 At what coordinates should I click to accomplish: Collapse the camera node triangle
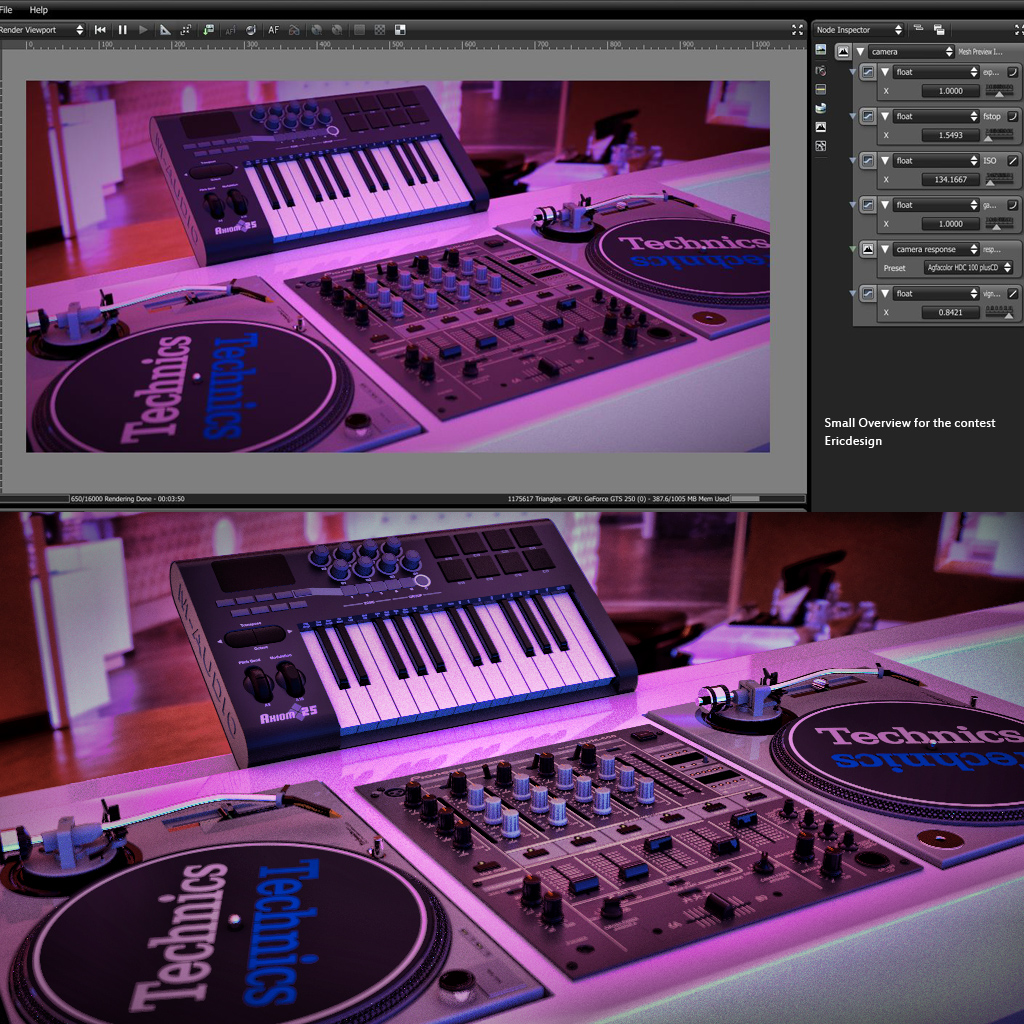860,52
